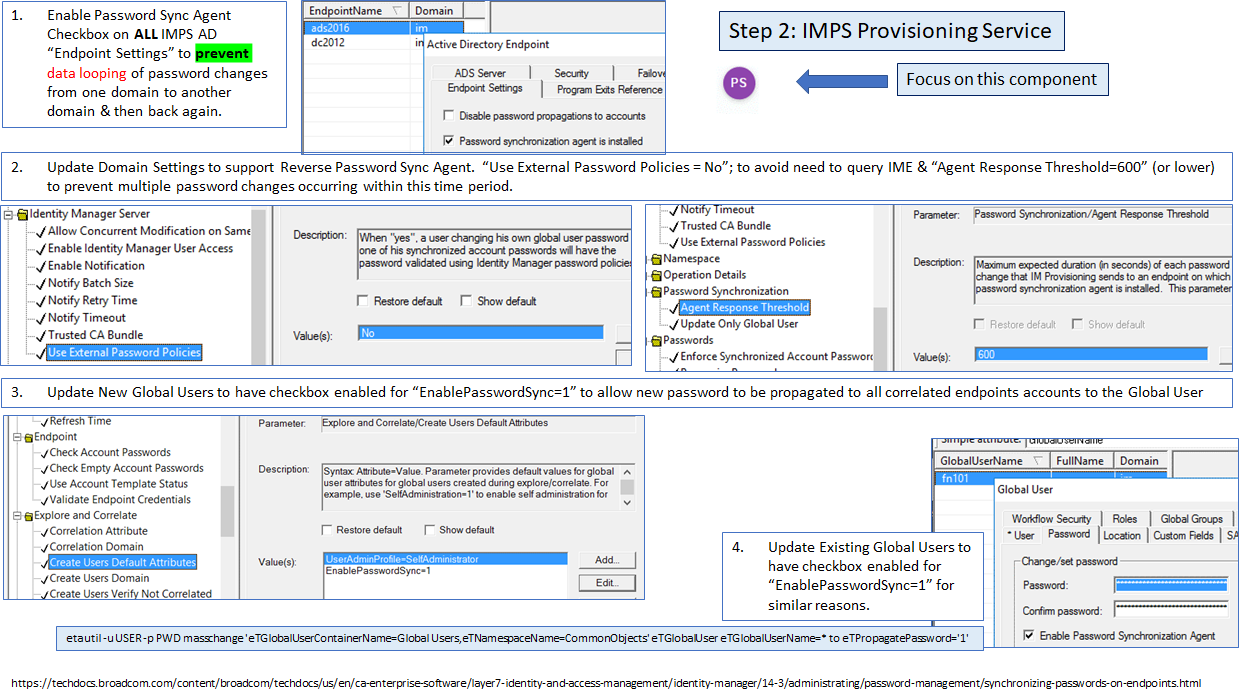Open the Global Groups tab
The height and width of the screenshot is (697, 1239).
coord(1191,518)
